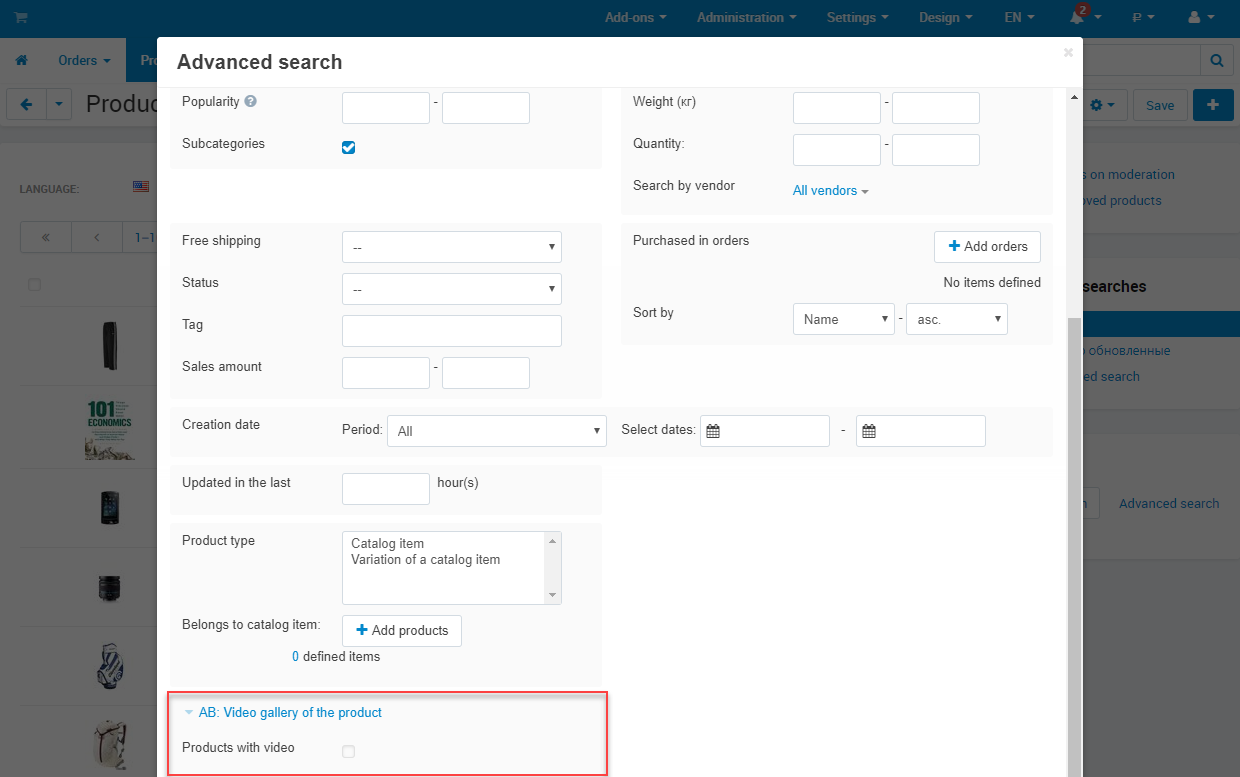Open the creation date Period dropdown
This screenshot has width=1240, height=777.
click(497, 431)
